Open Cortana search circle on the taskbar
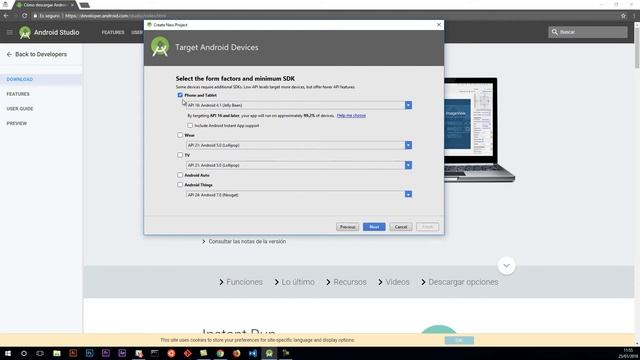Image resolution: width=640 pixels, height=360 pixels. (x=24, y=353)
